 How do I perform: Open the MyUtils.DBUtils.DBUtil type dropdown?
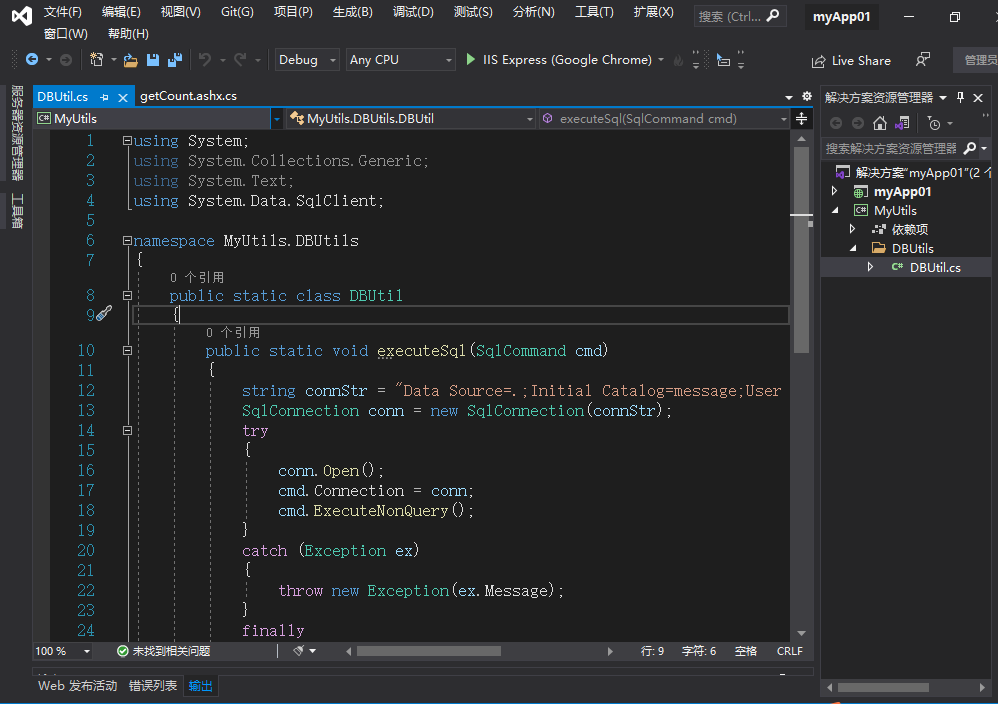tap(530, 119)
